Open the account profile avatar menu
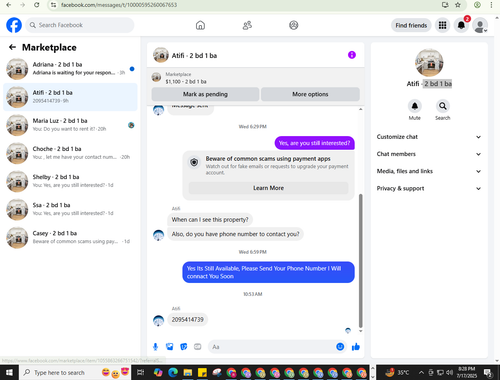Viewport: 500px width, 380px height. (x=480, y=25)
